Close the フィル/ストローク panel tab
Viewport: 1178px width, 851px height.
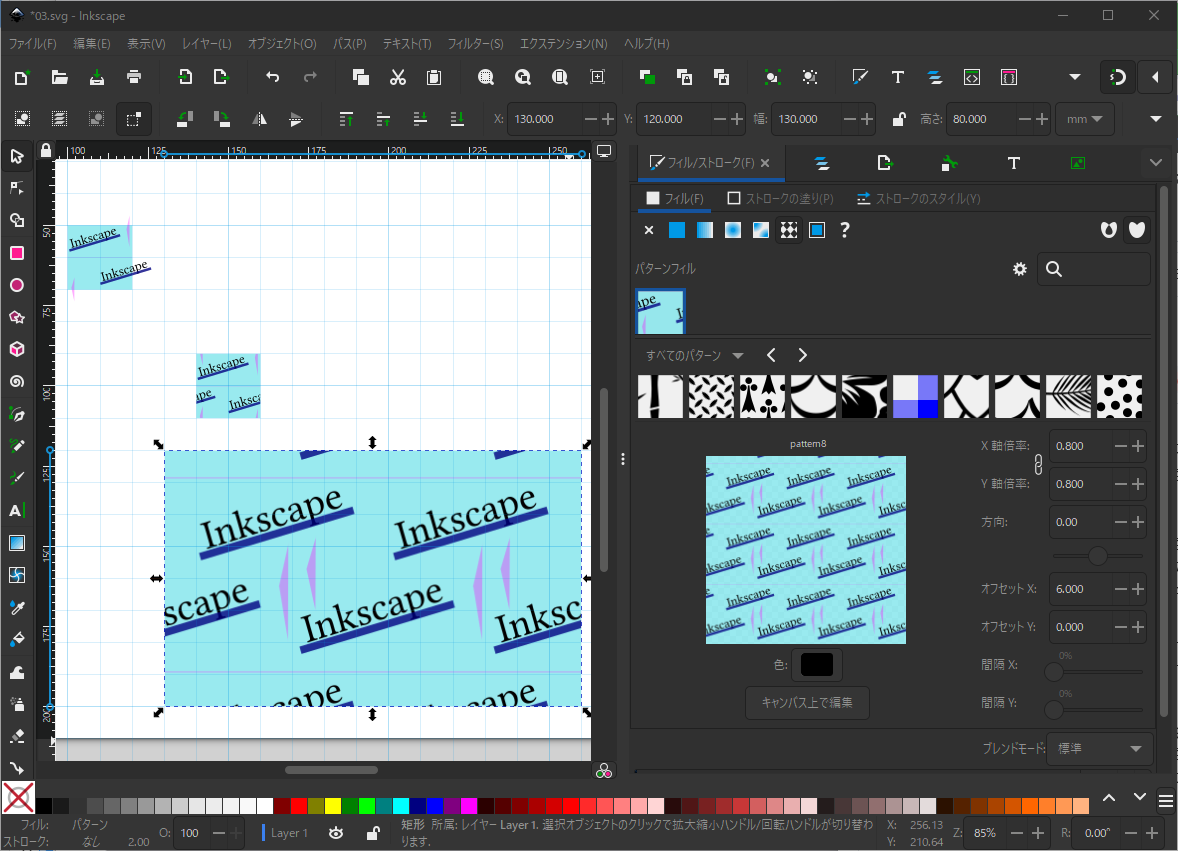(x=765, y=162)
